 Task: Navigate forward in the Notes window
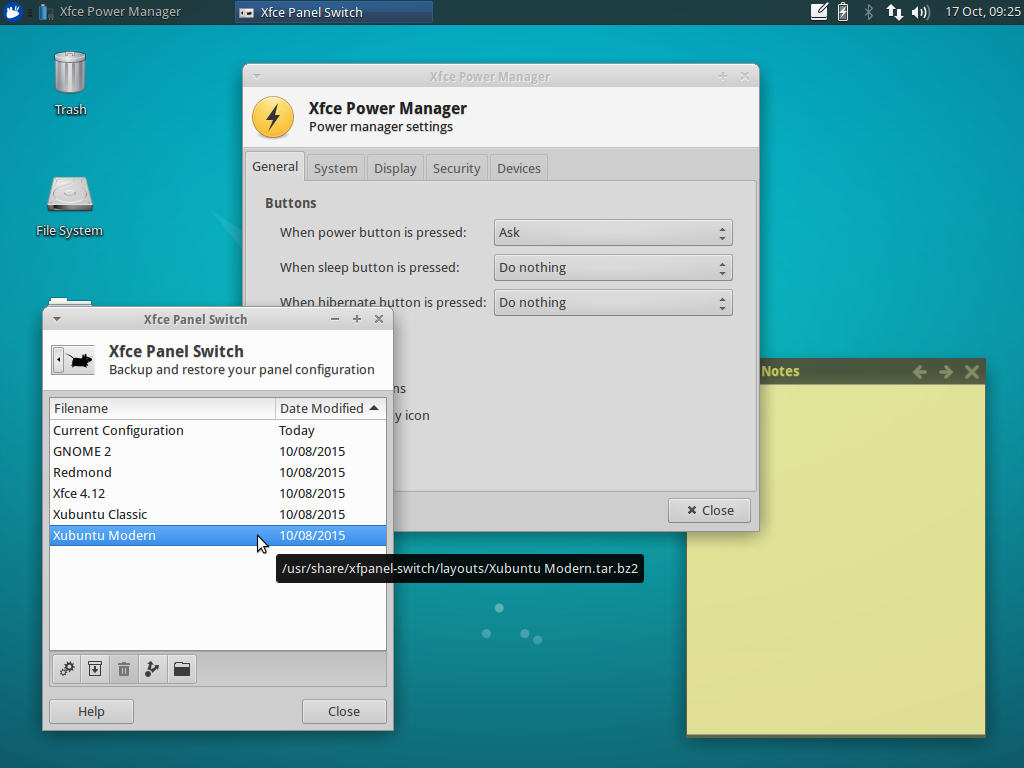(x=945, y=371)
